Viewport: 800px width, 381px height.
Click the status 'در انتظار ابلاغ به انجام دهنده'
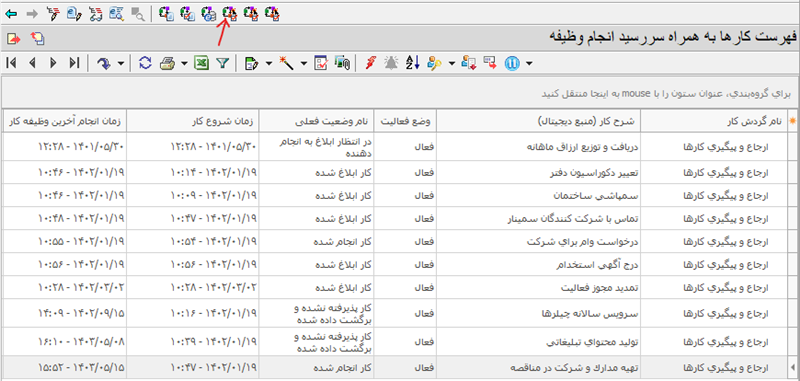point(327,147)
